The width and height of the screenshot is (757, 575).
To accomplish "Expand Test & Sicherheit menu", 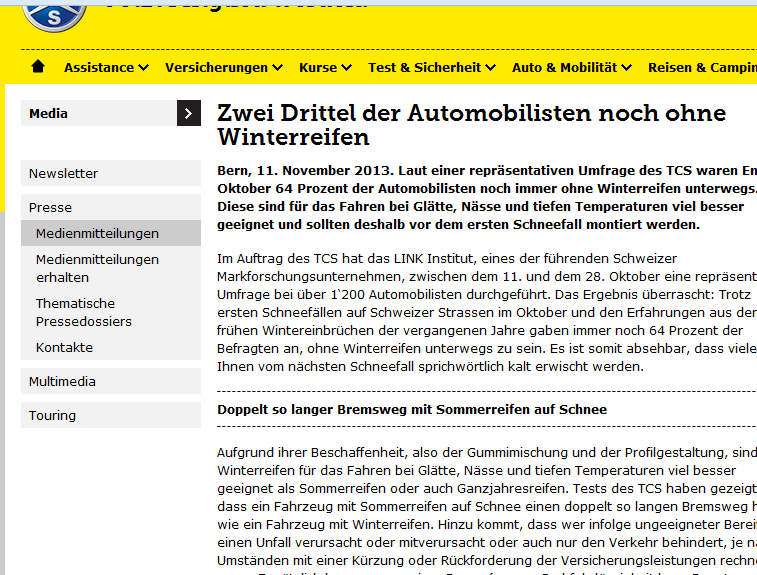I will 432,68.
